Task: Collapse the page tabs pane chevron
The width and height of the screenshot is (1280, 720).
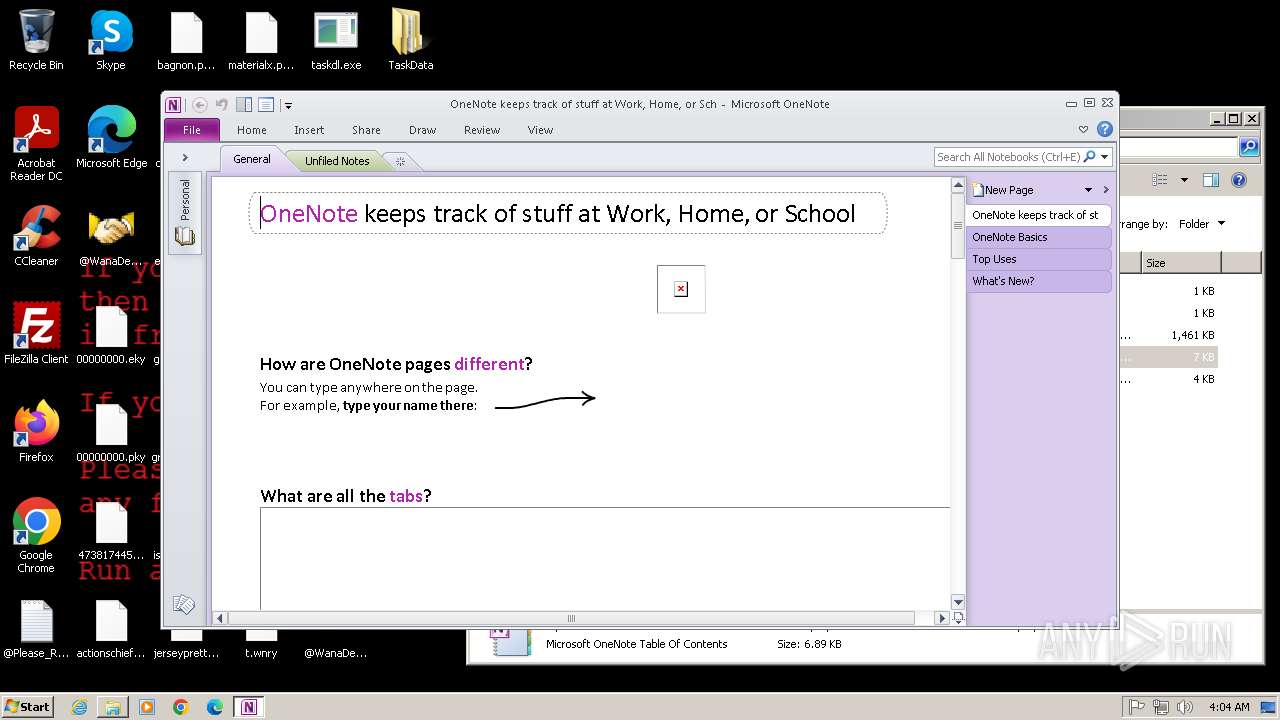Action: 1106,190
